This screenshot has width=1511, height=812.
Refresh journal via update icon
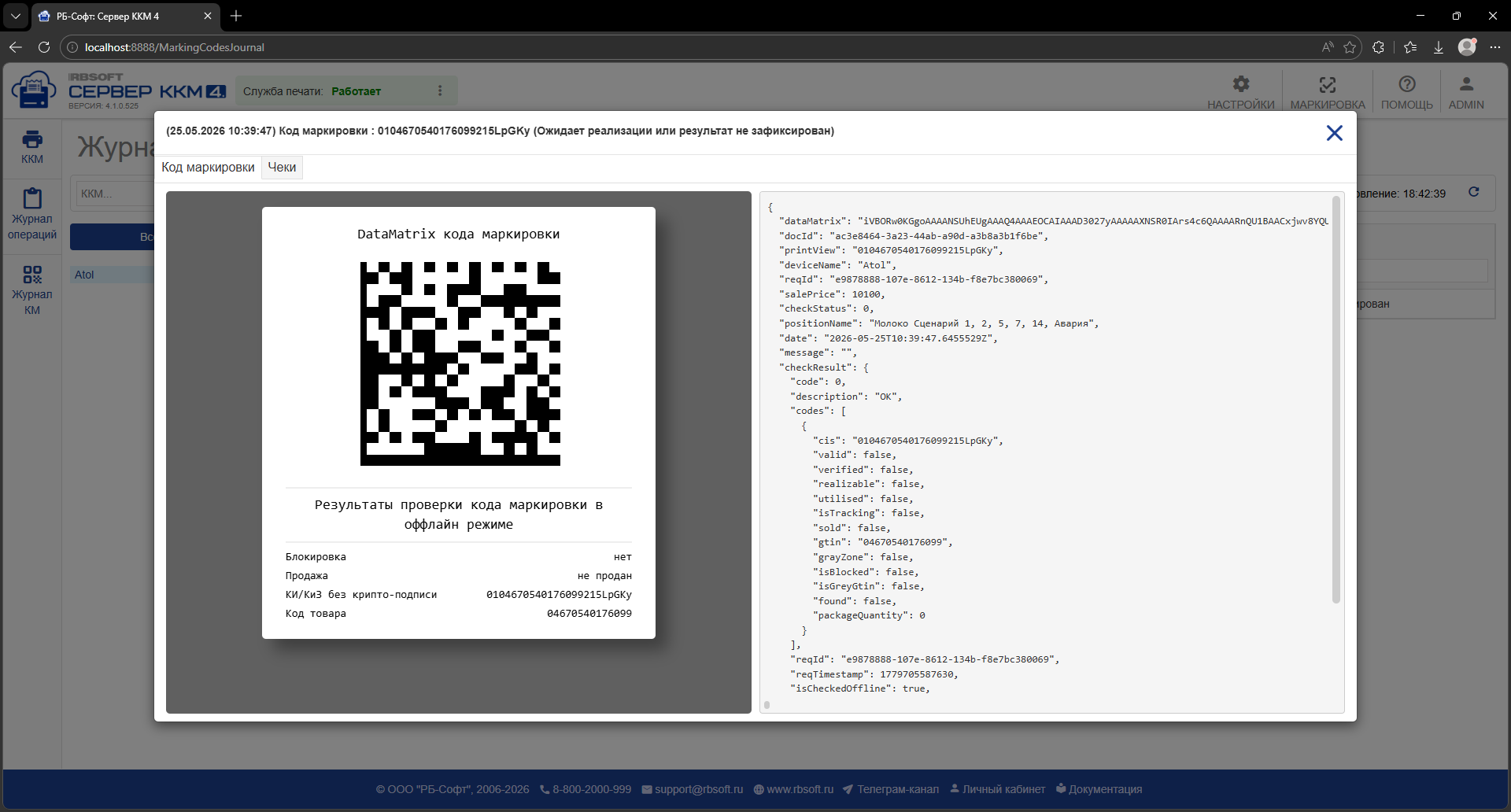[x=1474, y=193]
